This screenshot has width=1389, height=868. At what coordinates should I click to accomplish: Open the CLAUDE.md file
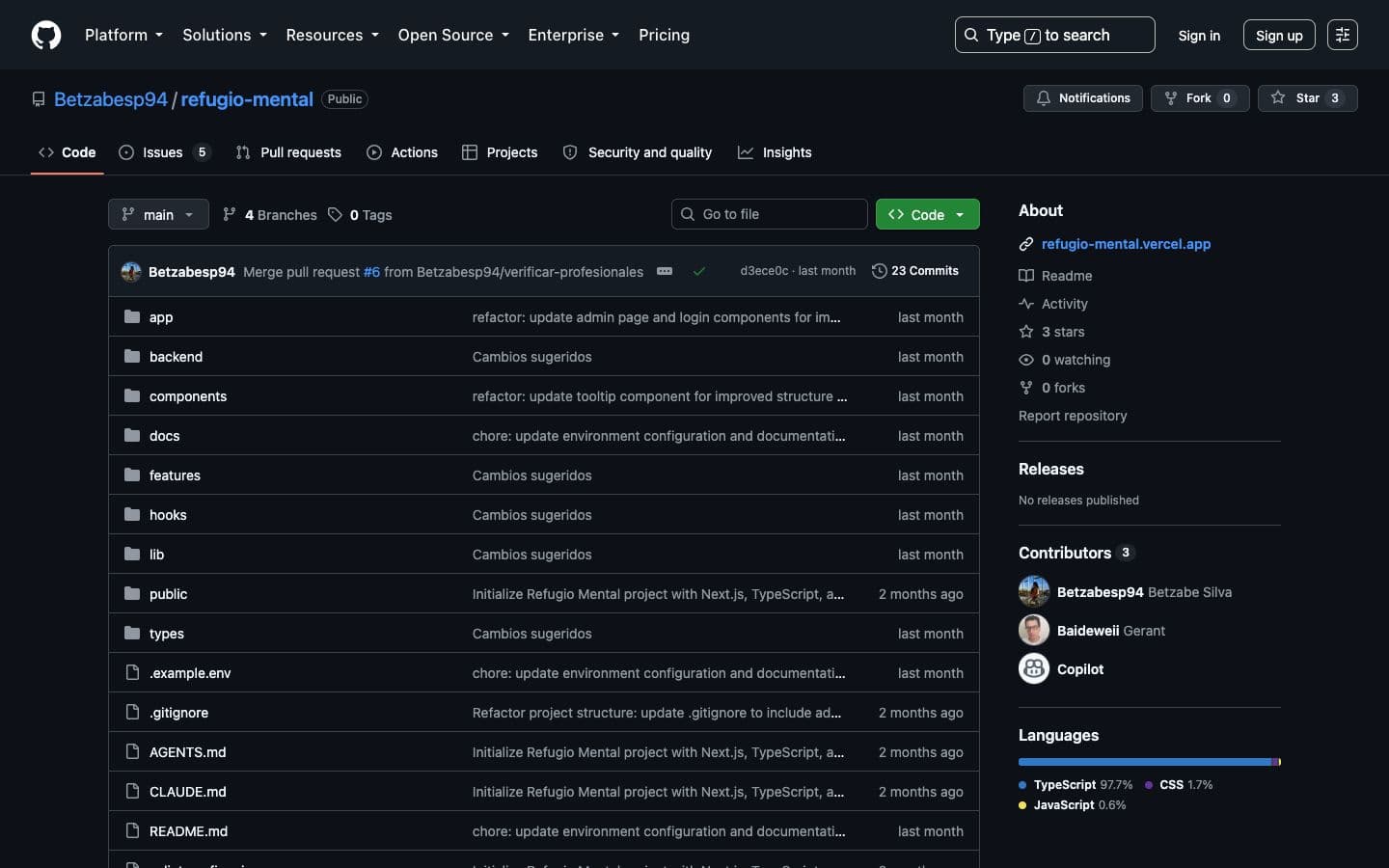pyautogui.click(x=188, y=792)
